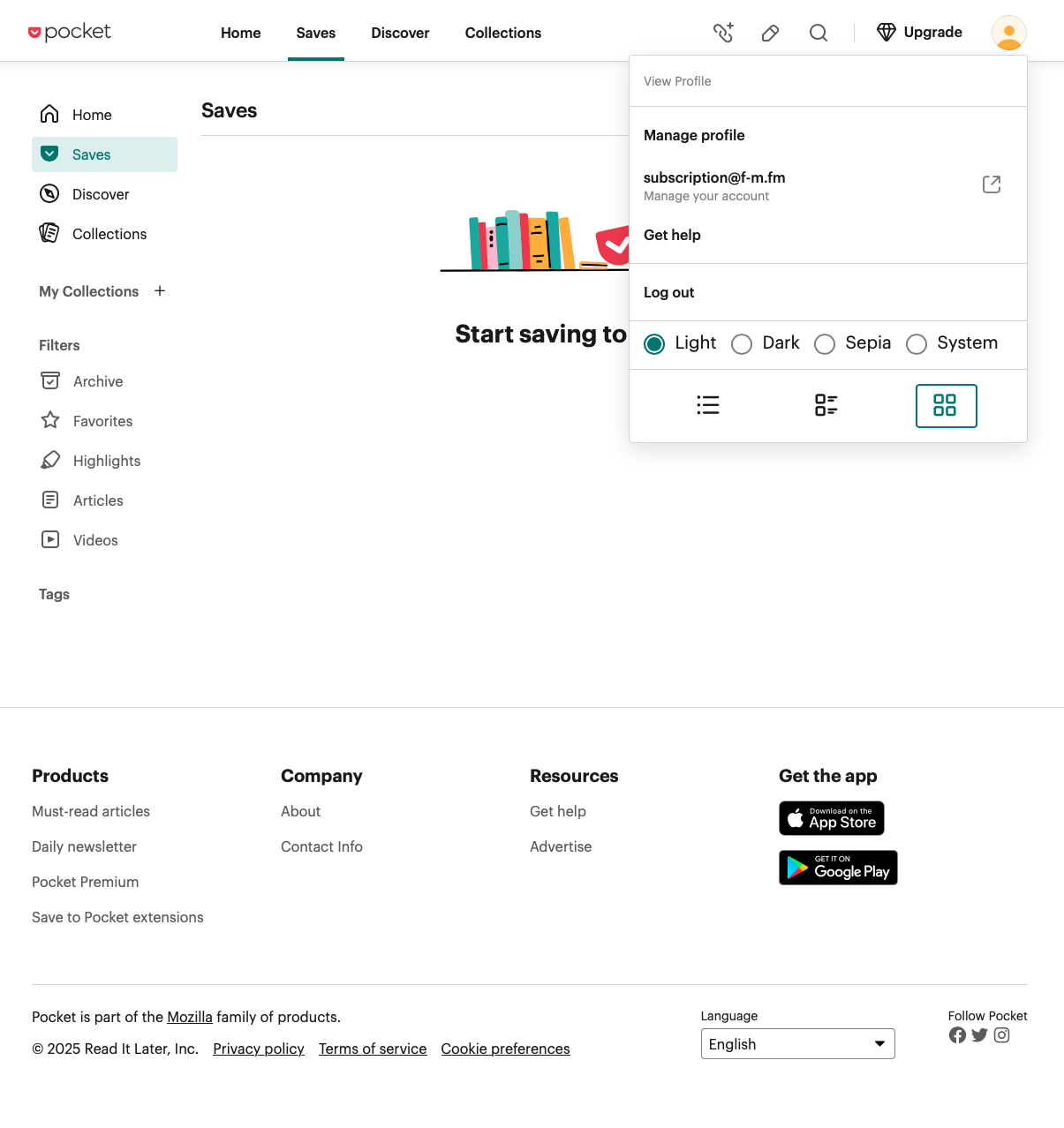The height and width of the screenshot is (1128, 1064).
Task: Go to Discover tab in top navigation
Action: tap(400, 33)
